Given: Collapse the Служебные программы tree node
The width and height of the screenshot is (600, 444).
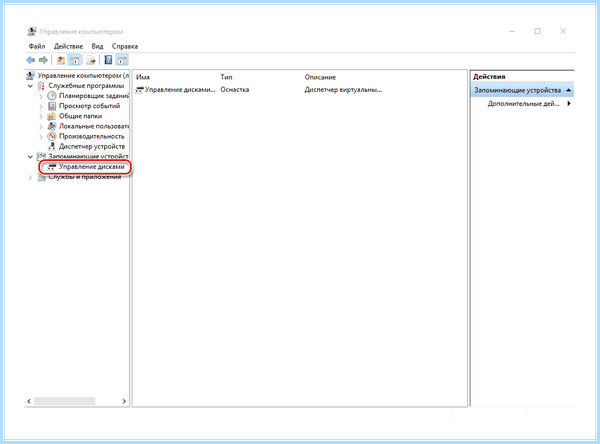Looking at the screenshot, I should pyautogui.click(x=30, y=86).
